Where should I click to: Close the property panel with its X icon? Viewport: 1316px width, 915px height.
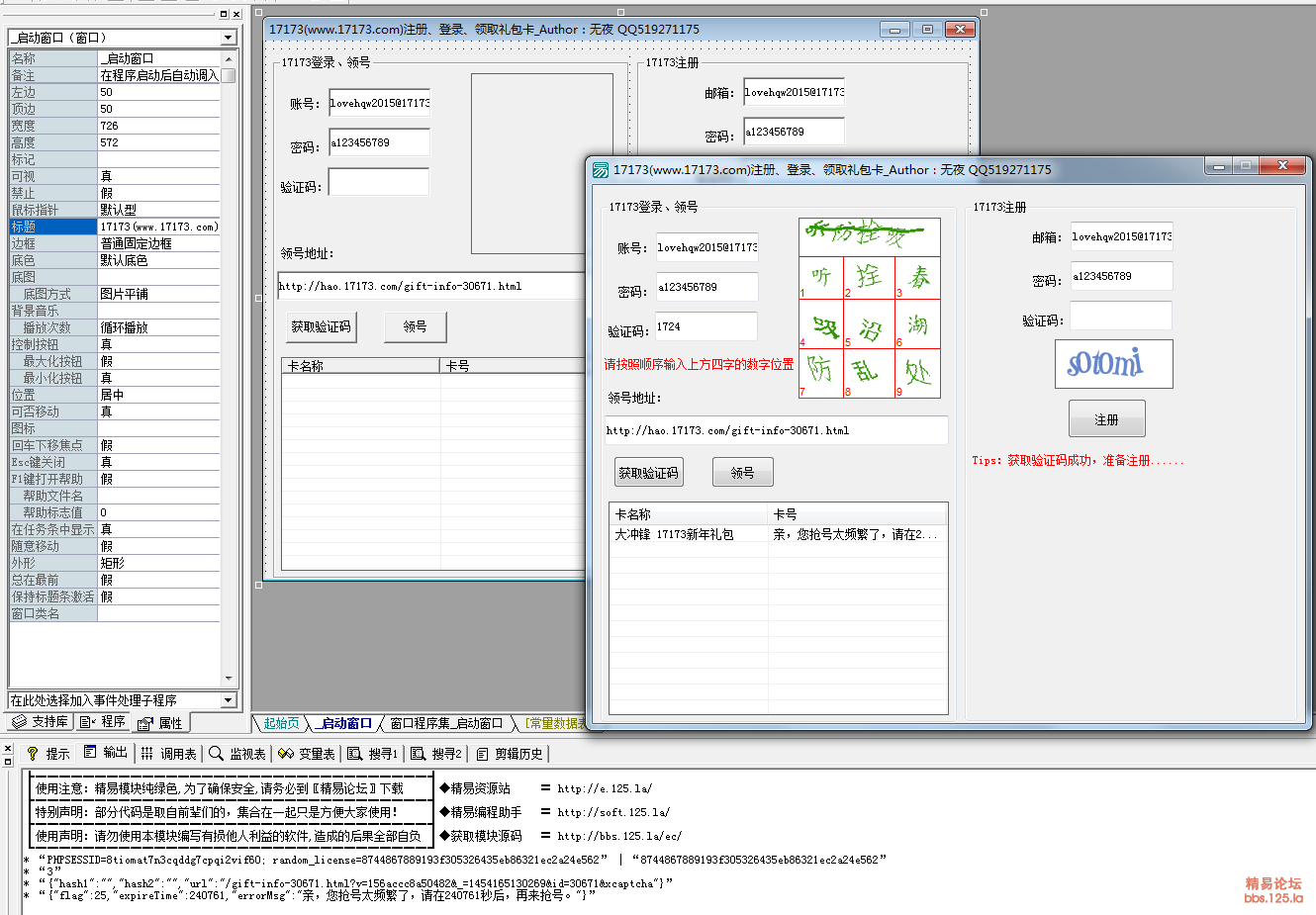point(236,14)
